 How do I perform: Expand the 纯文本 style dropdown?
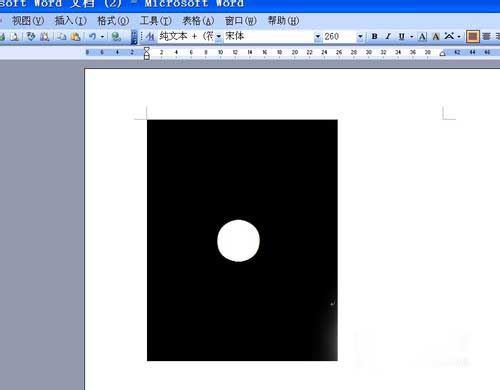pos(219,37)
